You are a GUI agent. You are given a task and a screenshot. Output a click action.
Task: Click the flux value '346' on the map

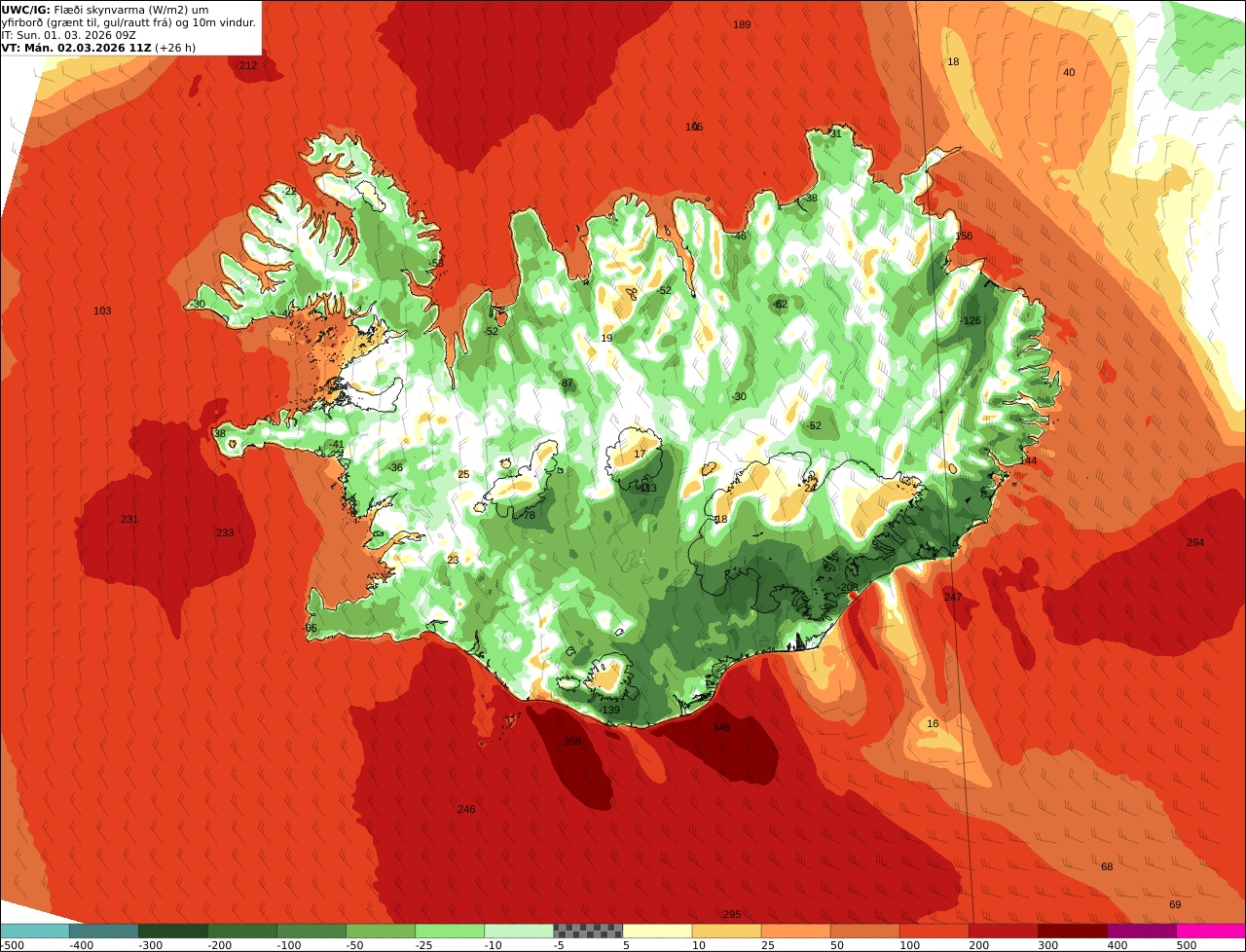[721, 727]
